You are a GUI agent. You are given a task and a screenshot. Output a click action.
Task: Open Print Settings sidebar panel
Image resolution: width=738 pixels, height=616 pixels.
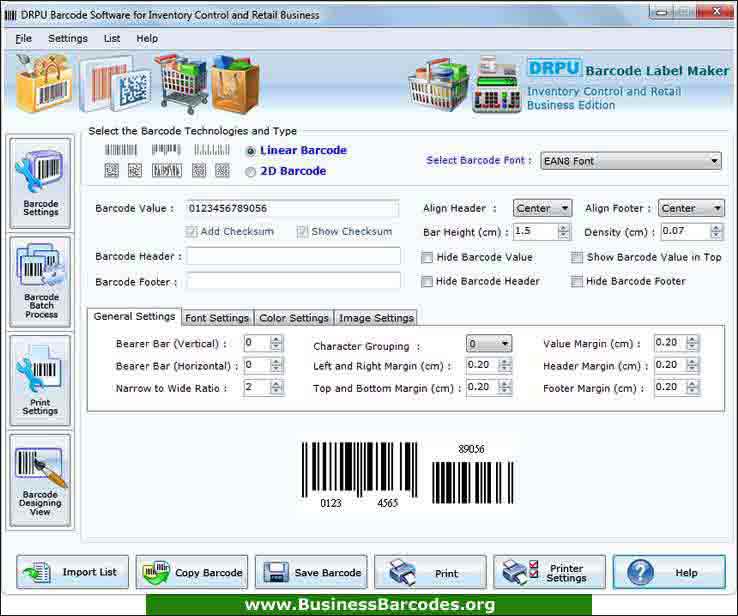40,381
